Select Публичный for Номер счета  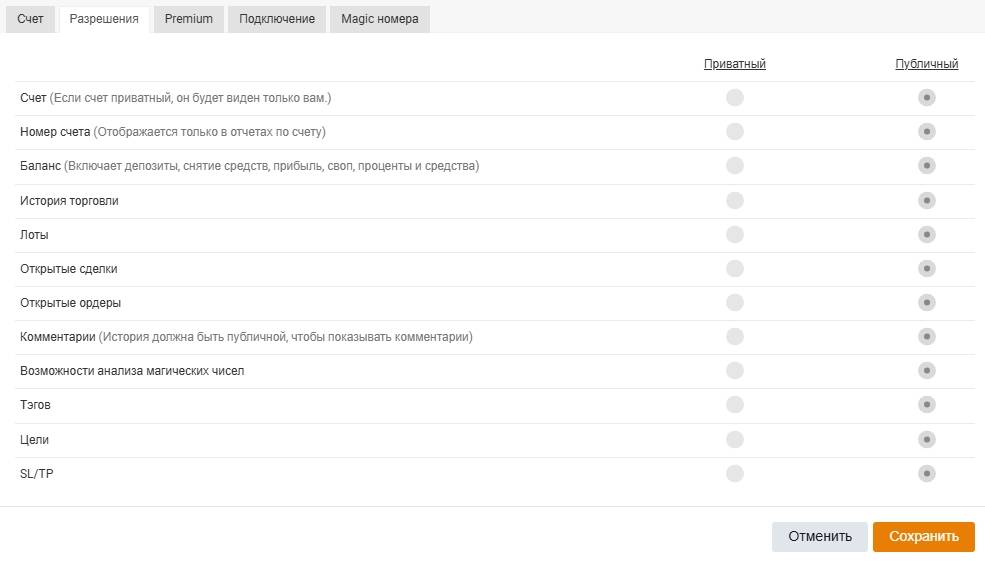pyautogui.click(x=927, y=132)
